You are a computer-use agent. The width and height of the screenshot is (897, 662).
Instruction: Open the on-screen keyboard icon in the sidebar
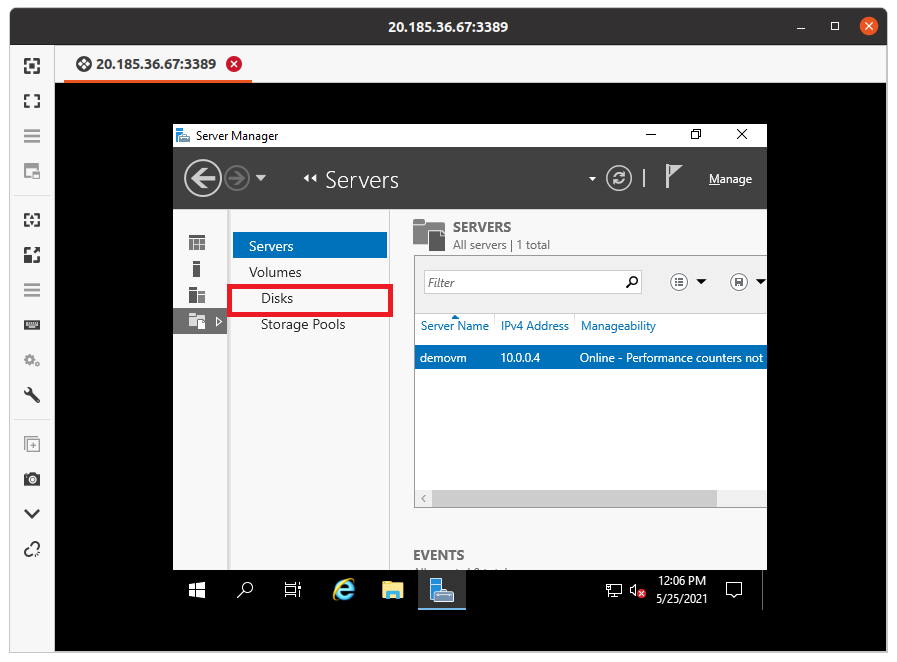click(x=31, y=323)
